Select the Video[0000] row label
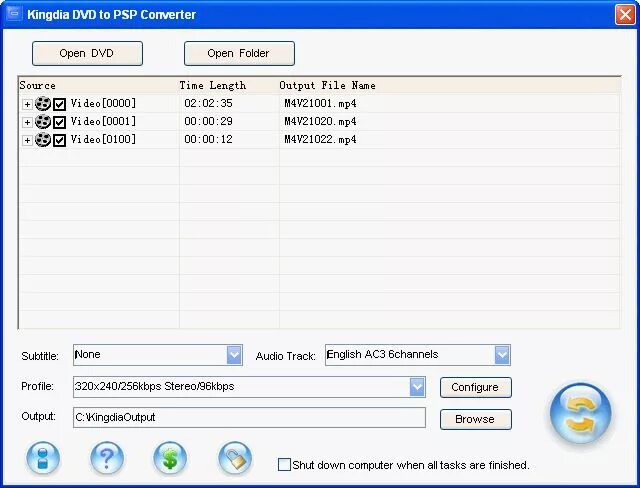The image size is (640, 488). click(103, 103)
